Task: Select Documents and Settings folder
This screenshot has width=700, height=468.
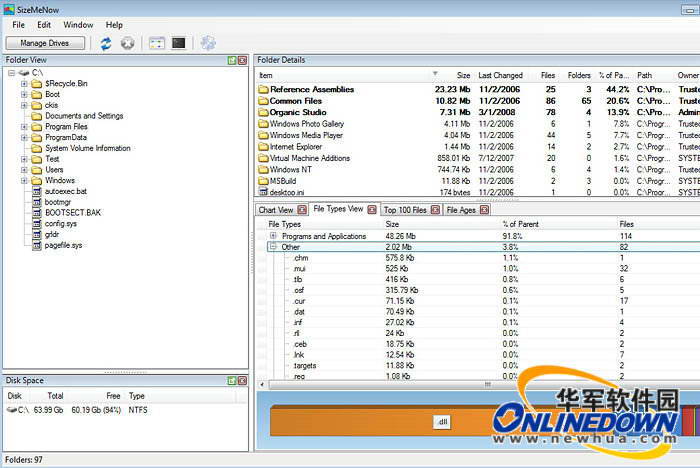Action: [84, 116]
